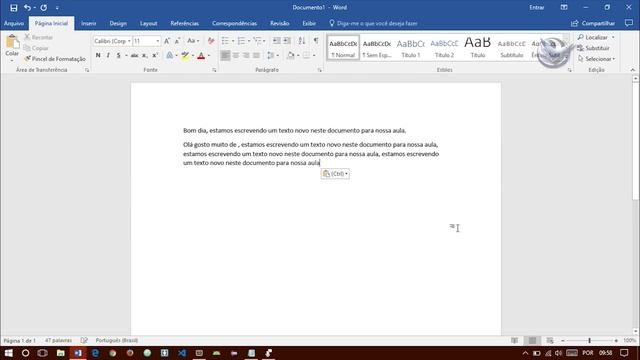
Task: Collapse the ribbon
Action: [633, 70]
